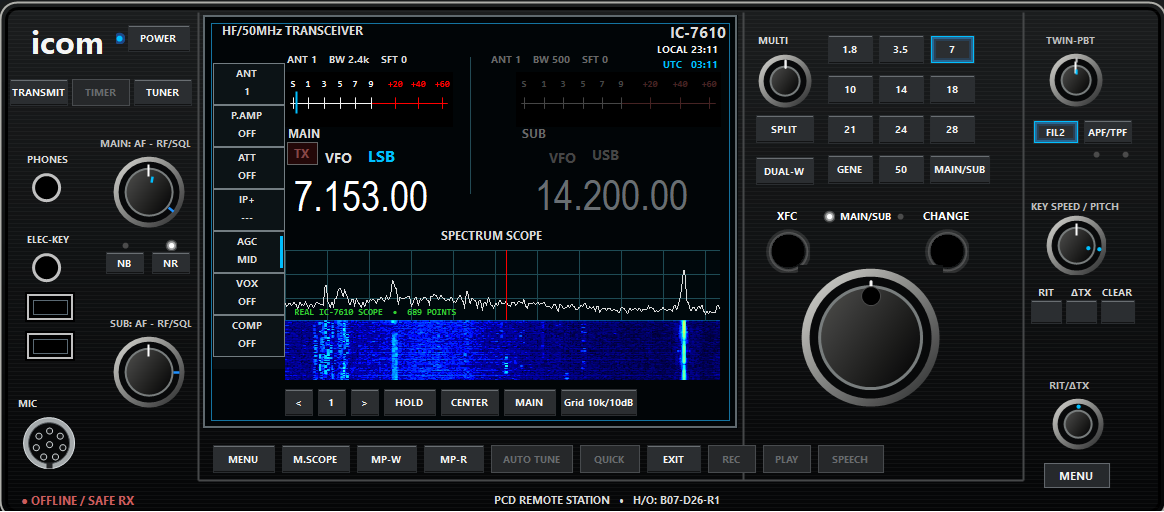Click the MP-R memo pad read

click(x=453, y=459)
